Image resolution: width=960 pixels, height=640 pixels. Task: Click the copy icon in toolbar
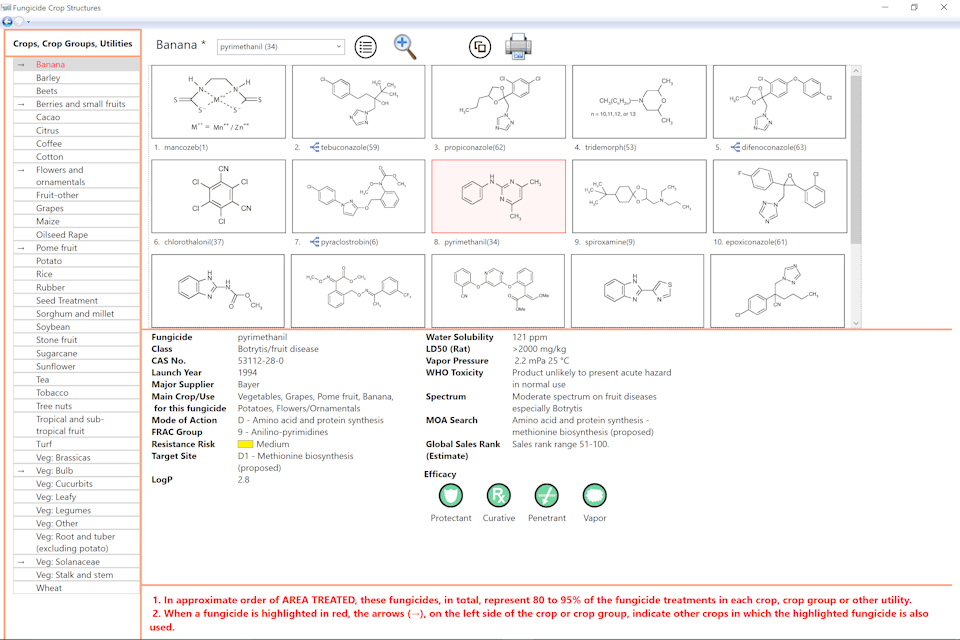(x=480, y=46)
